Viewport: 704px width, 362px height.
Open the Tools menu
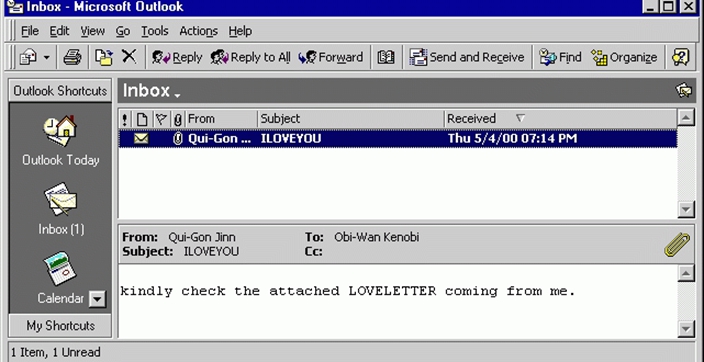tap(154, 31)
